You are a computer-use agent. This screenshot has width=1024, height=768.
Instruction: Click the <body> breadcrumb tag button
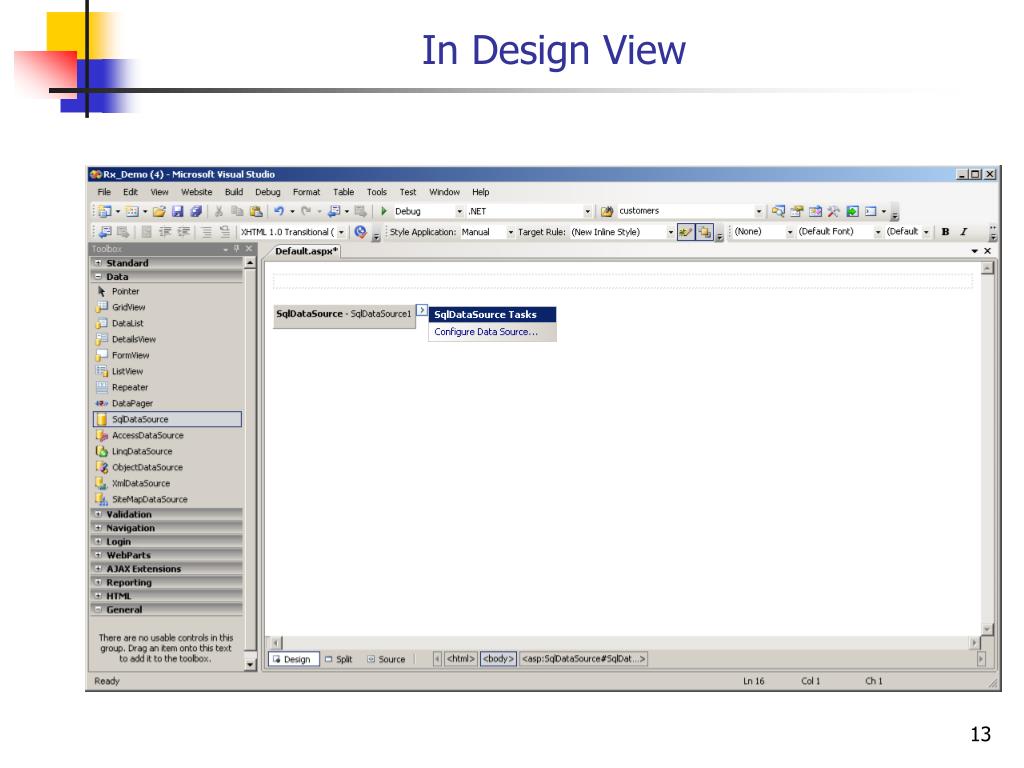click(498, 659)
